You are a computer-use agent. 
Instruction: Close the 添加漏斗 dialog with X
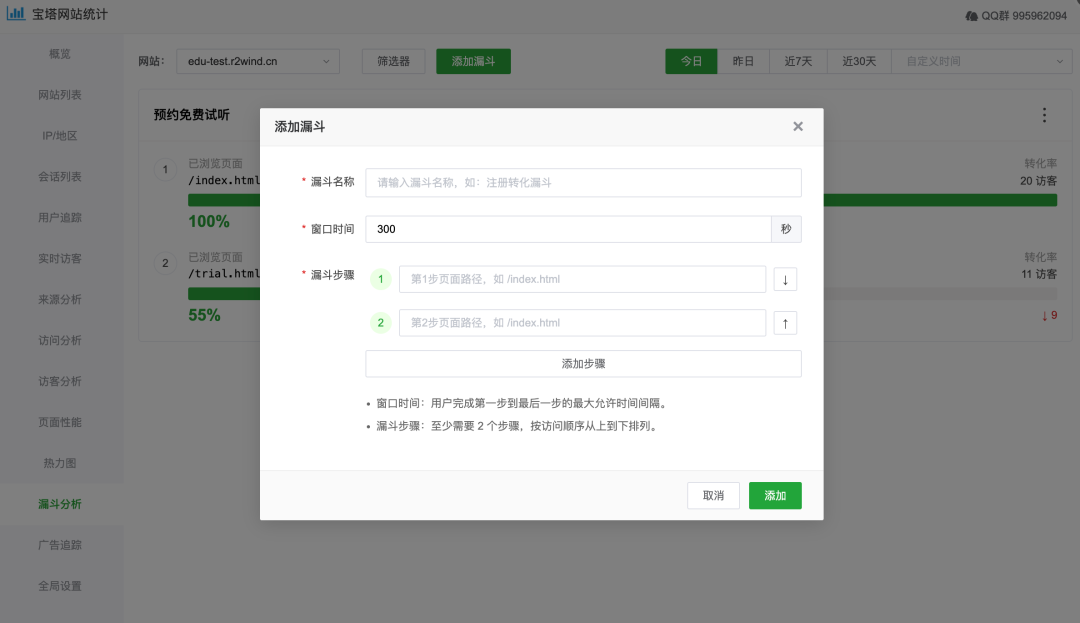click(798, 126)
